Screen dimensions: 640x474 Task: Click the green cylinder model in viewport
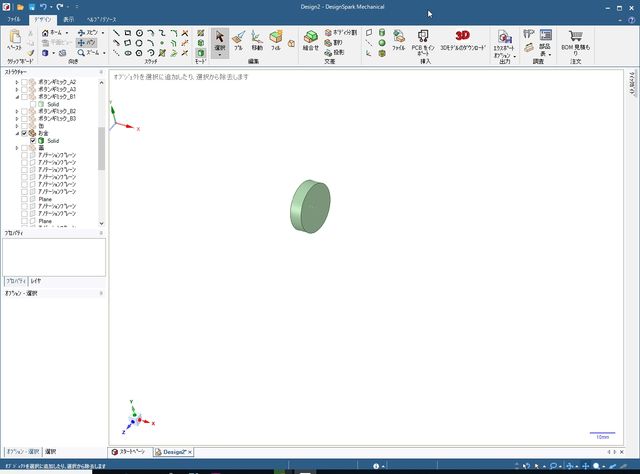[x=310, y=207]
